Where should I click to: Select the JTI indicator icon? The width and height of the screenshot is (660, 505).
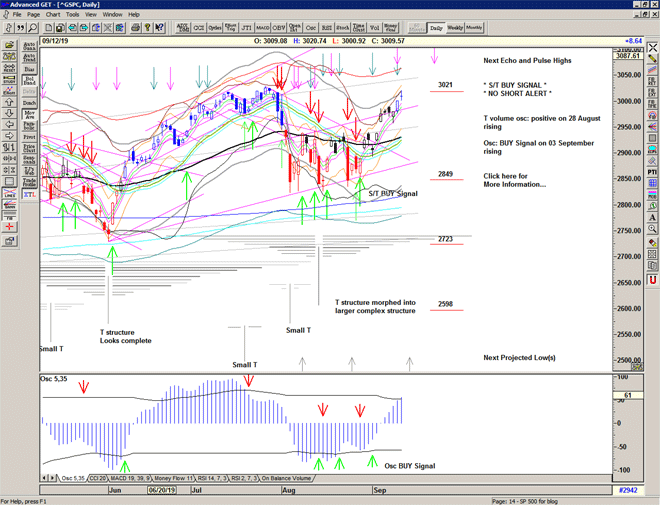245,29
